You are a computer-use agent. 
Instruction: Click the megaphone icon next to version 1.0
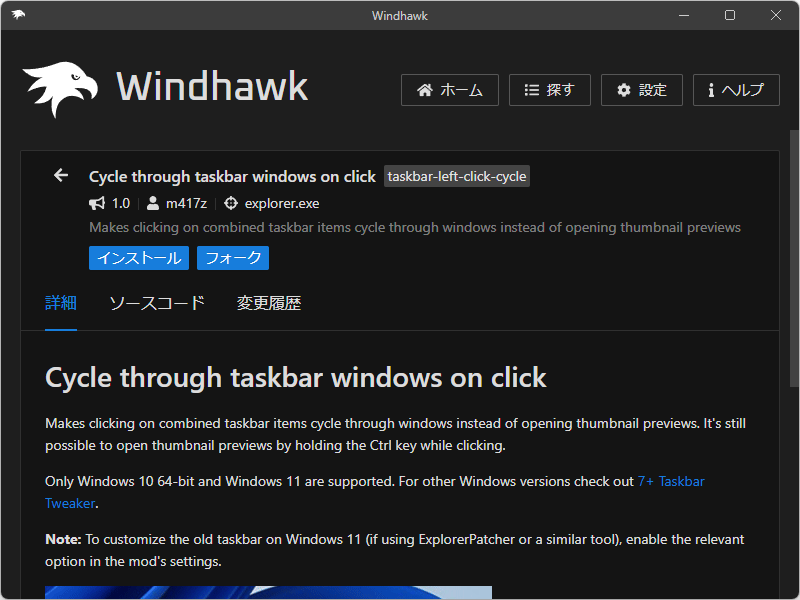click(x=96, y=203)
